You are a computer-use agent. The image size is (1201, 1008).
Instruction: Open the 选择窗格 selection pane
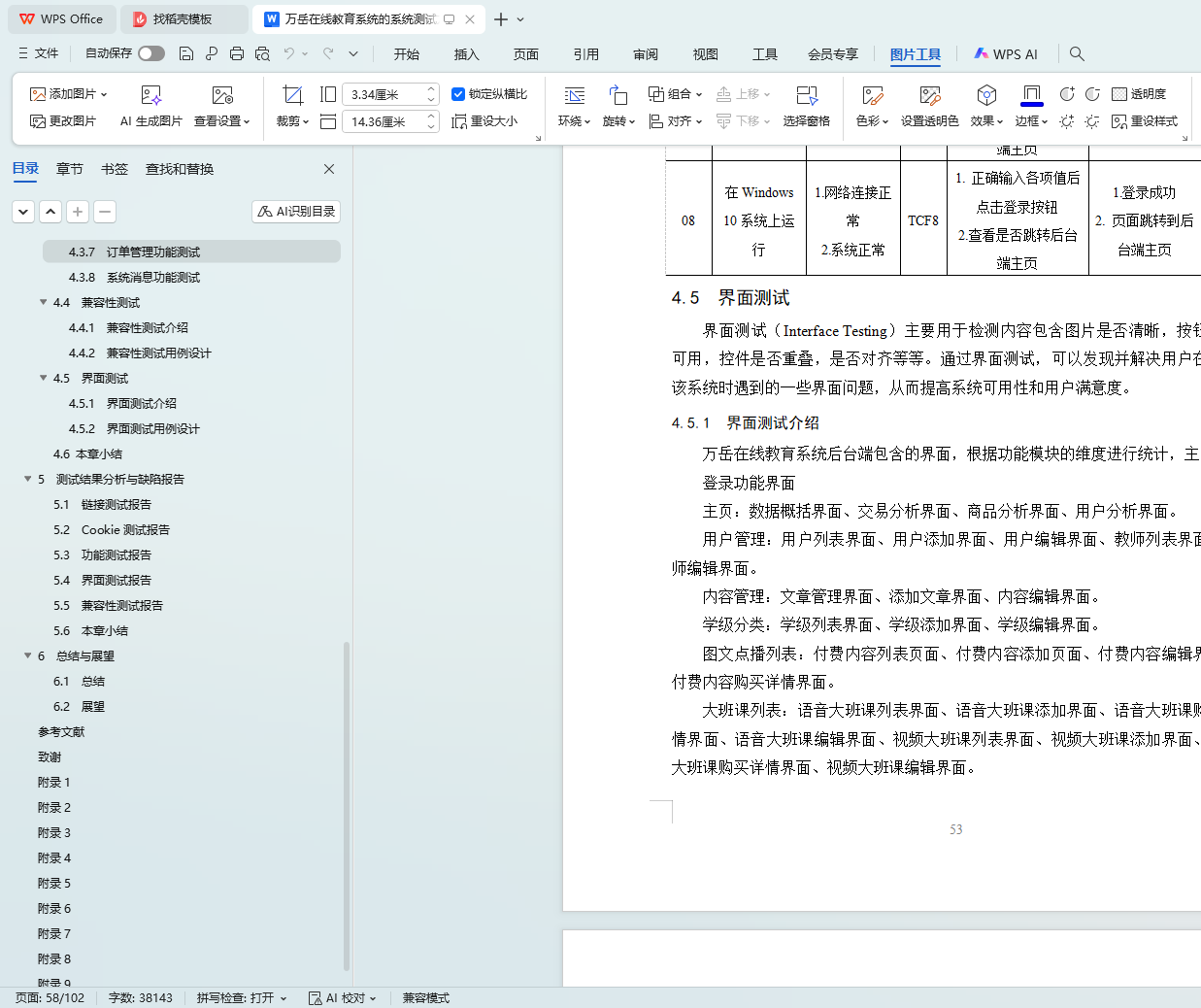tap(806, 95)
